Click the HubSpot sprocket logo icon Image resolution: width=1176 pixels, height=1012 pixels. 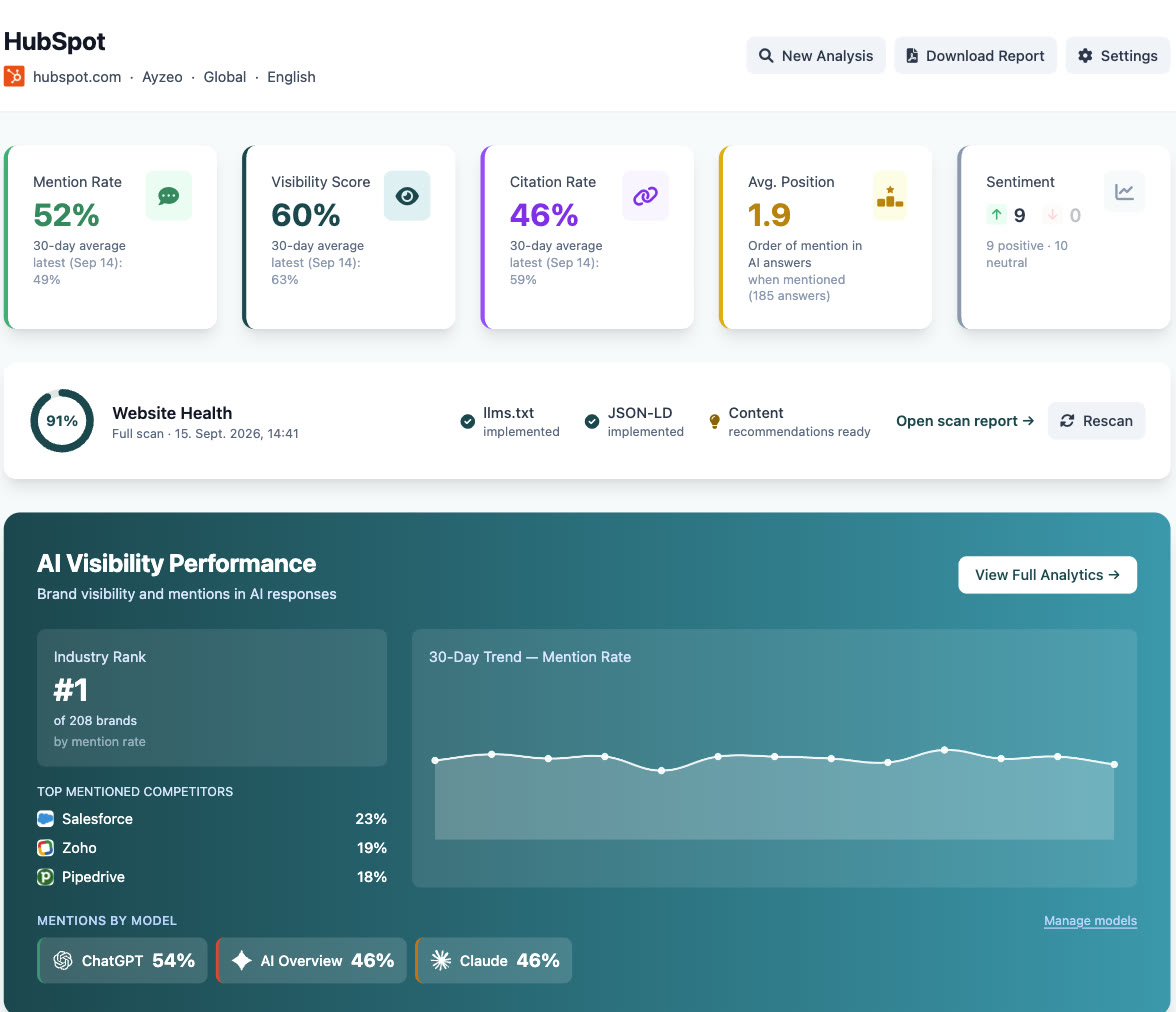[14, 77]
